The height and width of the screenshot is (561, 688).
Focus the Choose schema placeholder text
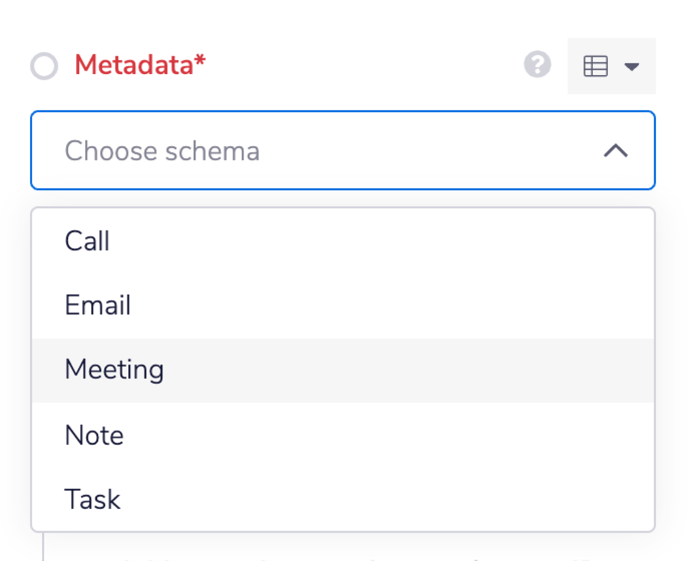162,151
